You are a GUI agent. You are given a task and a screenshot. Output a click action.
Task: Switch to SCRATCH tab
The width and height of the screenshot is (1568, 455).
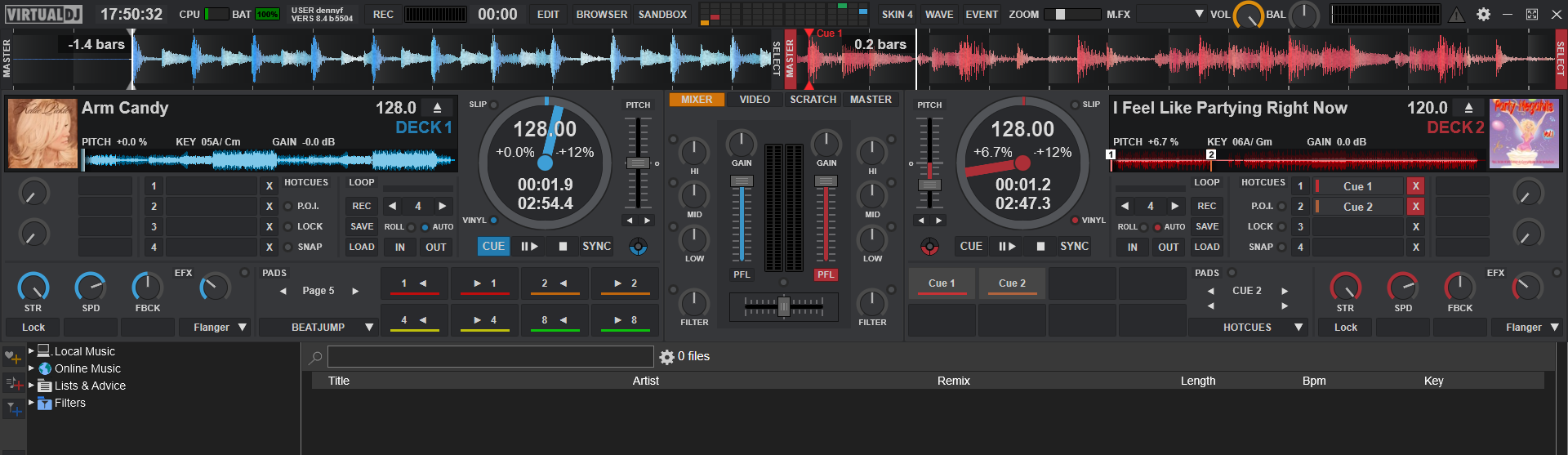click(813, 100)
